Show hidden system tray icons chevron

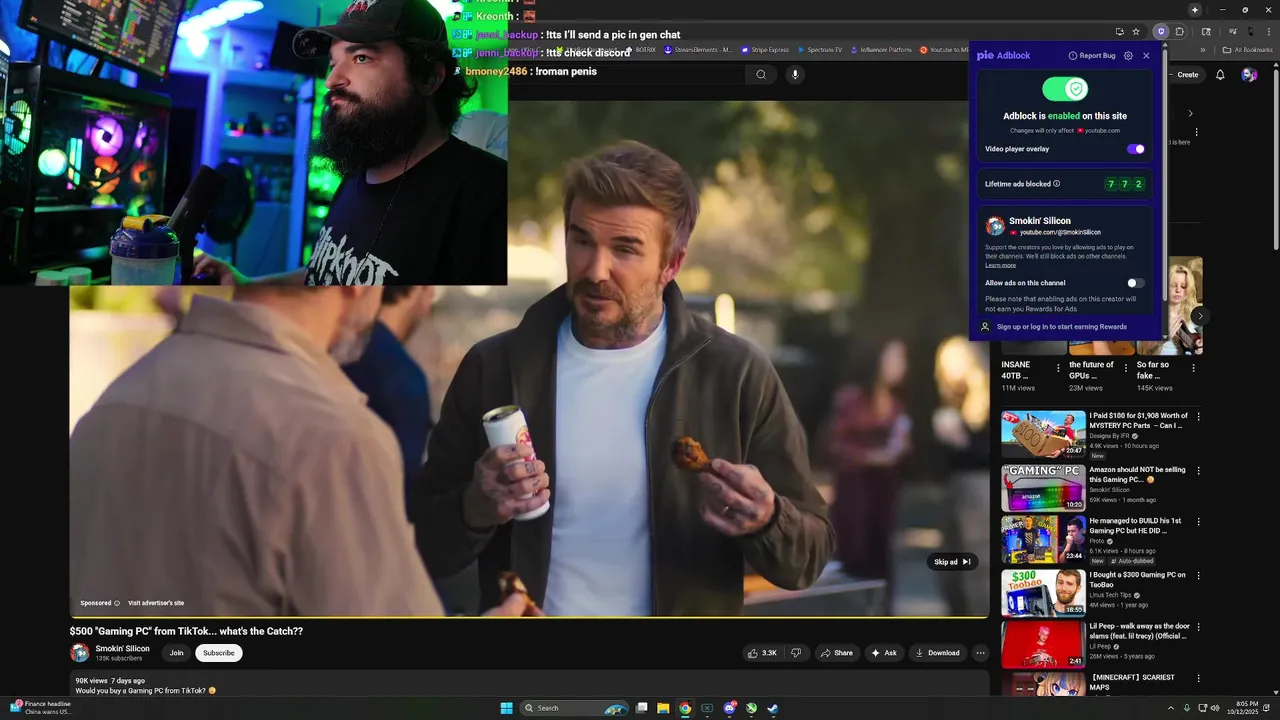coord(1171,708)
